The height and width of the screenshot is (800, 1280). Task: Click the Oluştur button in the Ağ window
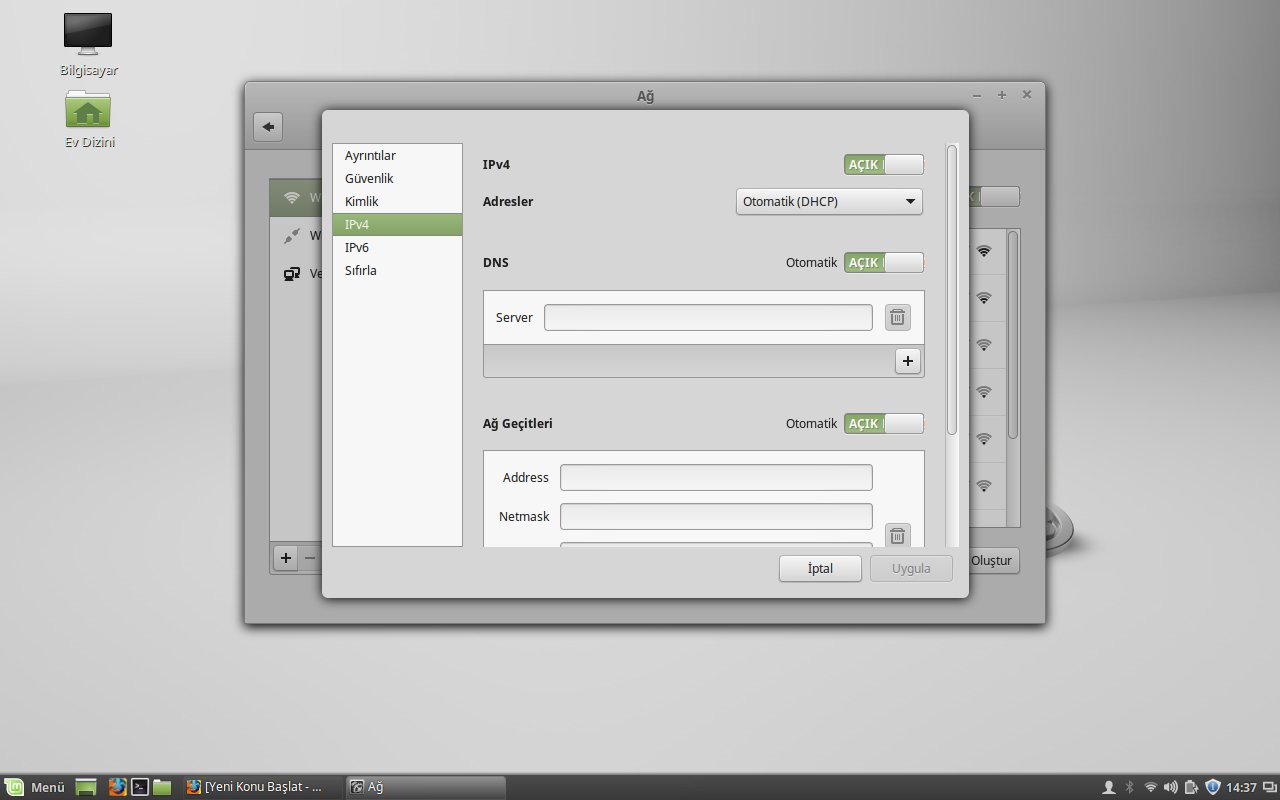pos(992,560)
